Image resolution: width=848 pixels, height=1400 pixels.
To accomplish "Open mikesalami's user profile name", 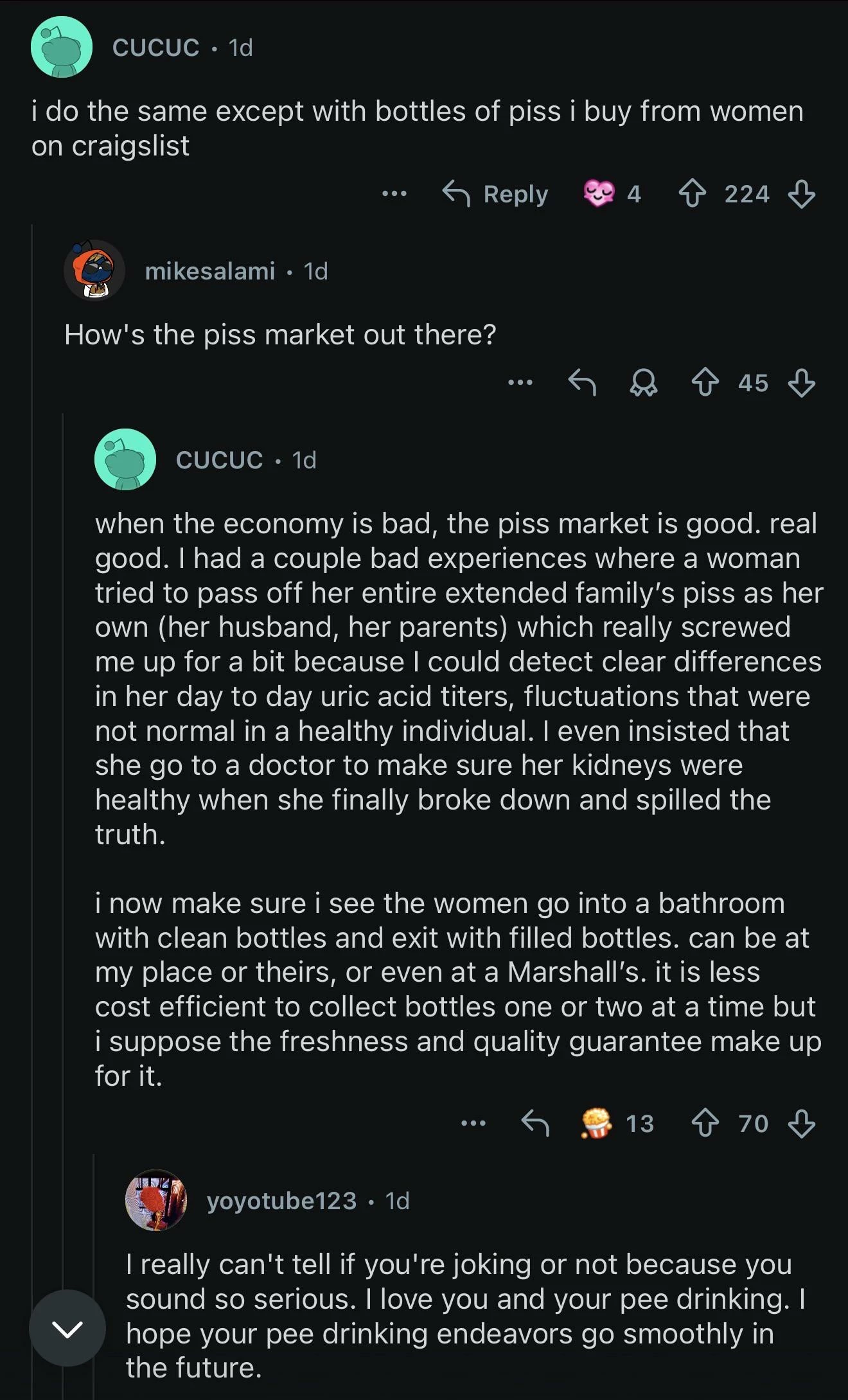I will pos(210,271).
